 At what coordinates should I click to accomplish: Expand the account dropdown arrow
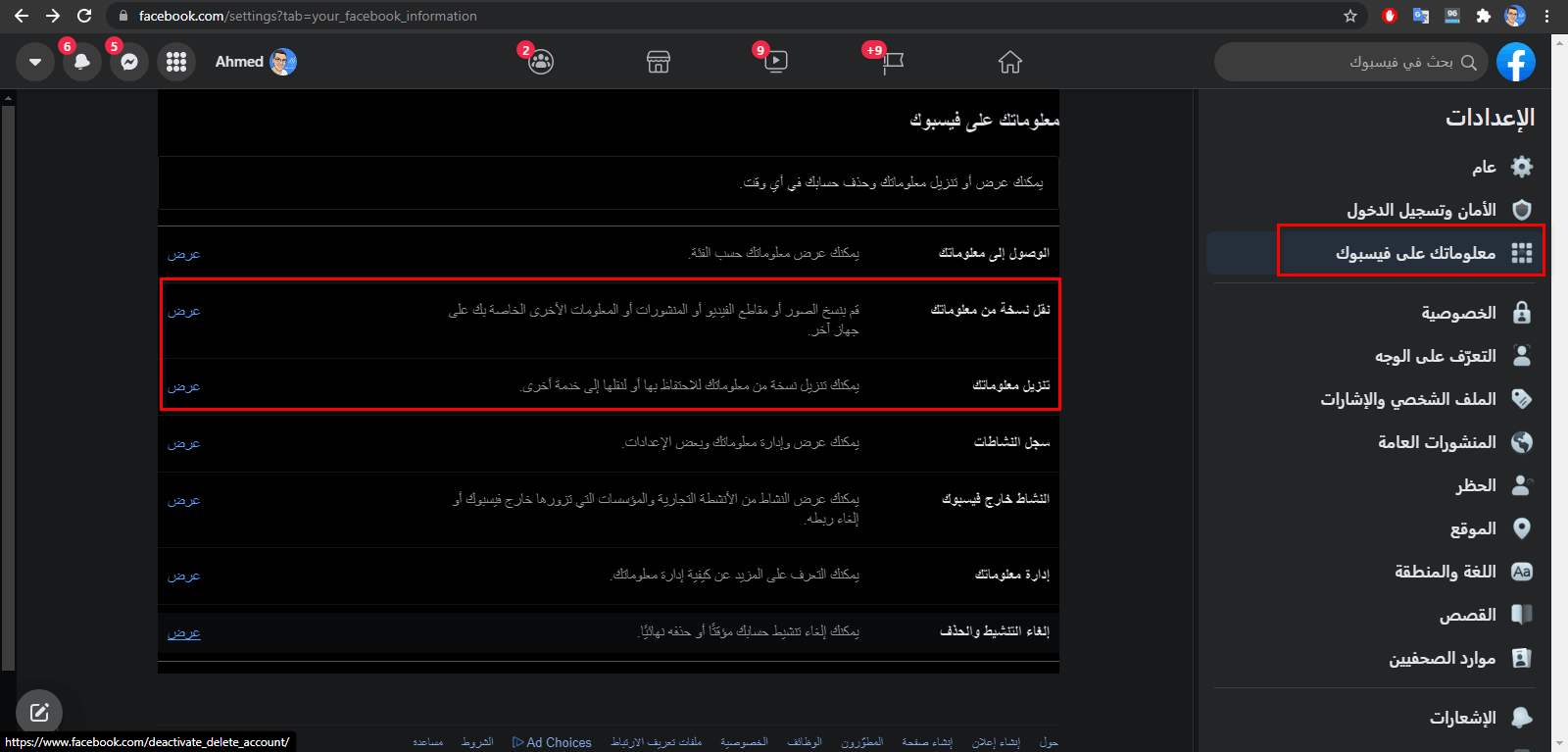point(35,62)
